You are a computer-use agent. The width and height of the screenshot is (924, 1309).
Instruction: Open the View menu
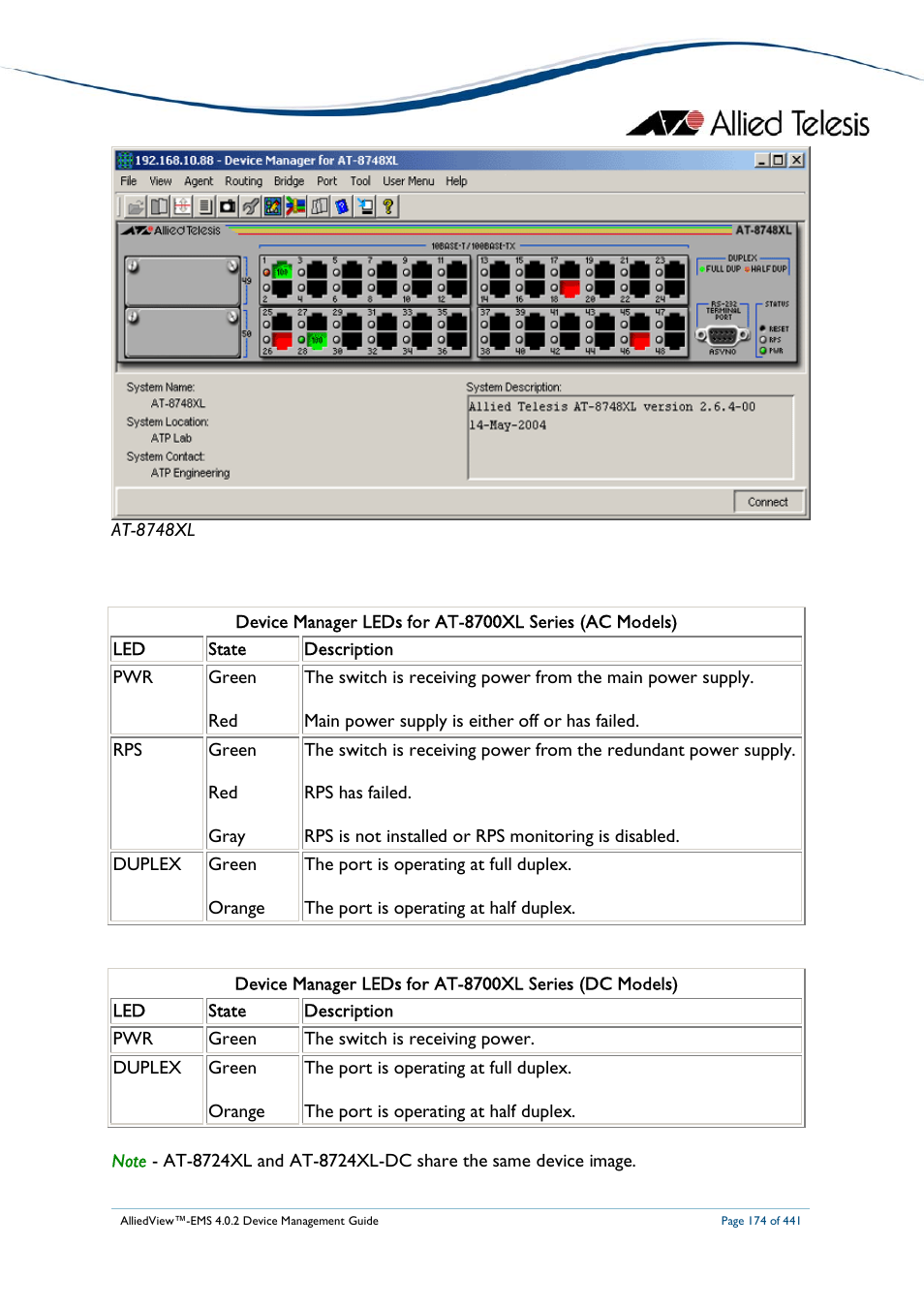[161, 181]
